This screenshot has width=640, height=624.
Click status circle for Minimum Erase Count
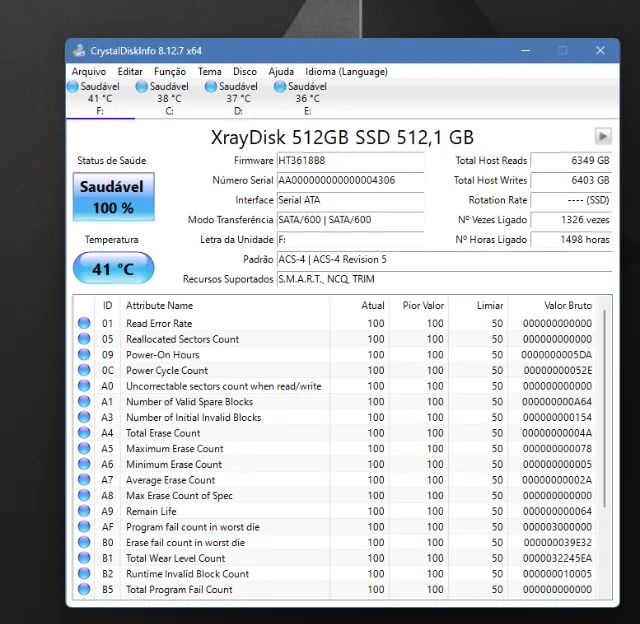point(84,464)
